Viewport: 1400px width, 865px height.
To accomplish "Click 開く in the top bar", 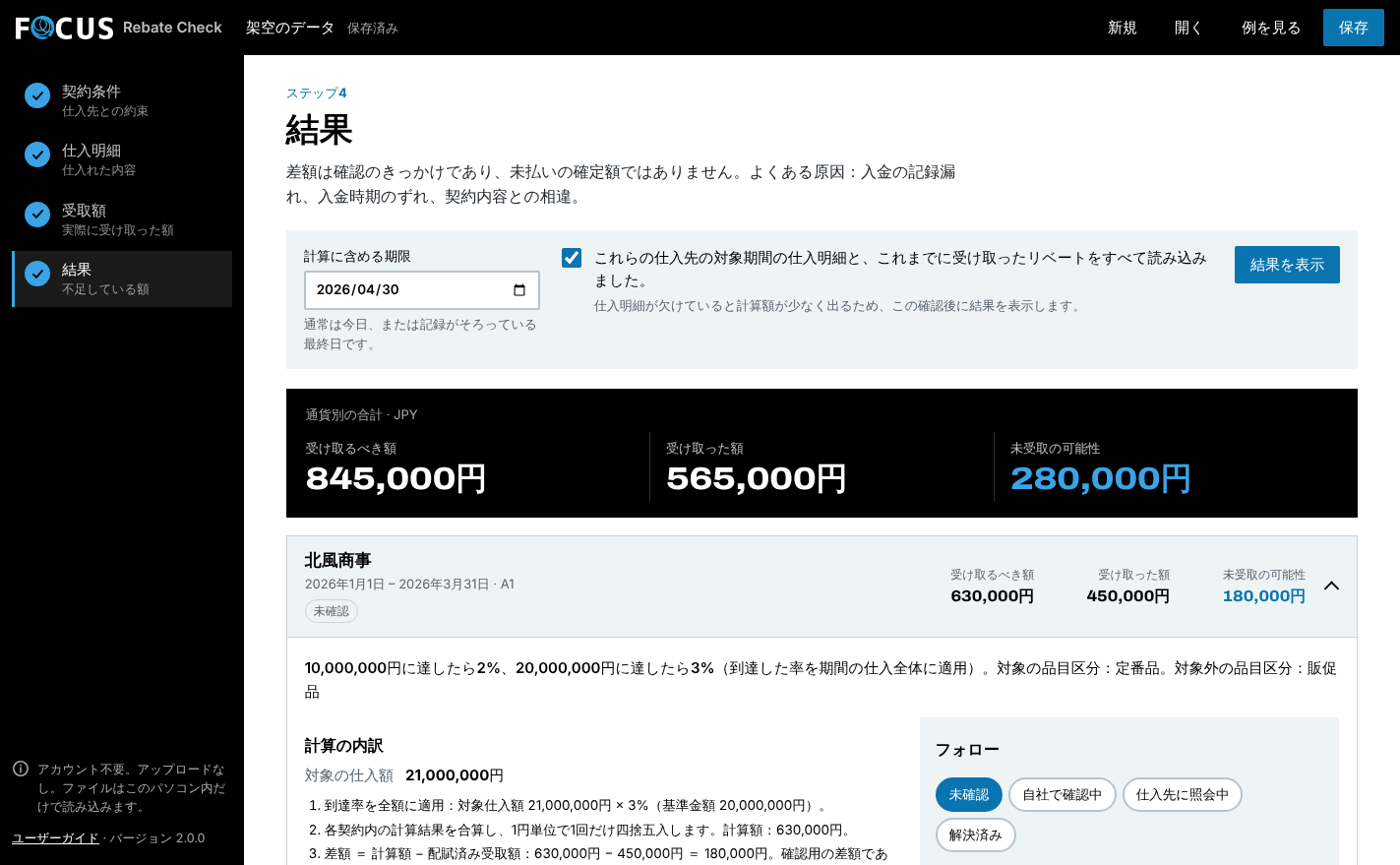I will [x=1188, y=28].
